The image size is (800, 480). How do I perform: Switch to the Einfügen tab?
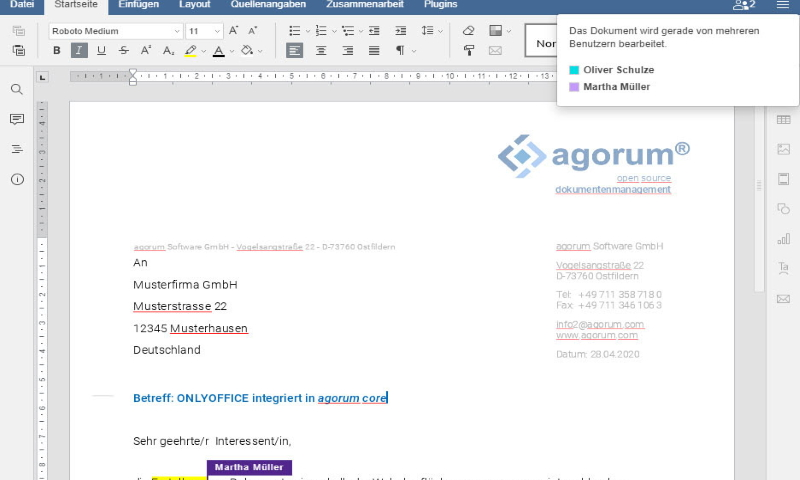(x=139, y=5)
